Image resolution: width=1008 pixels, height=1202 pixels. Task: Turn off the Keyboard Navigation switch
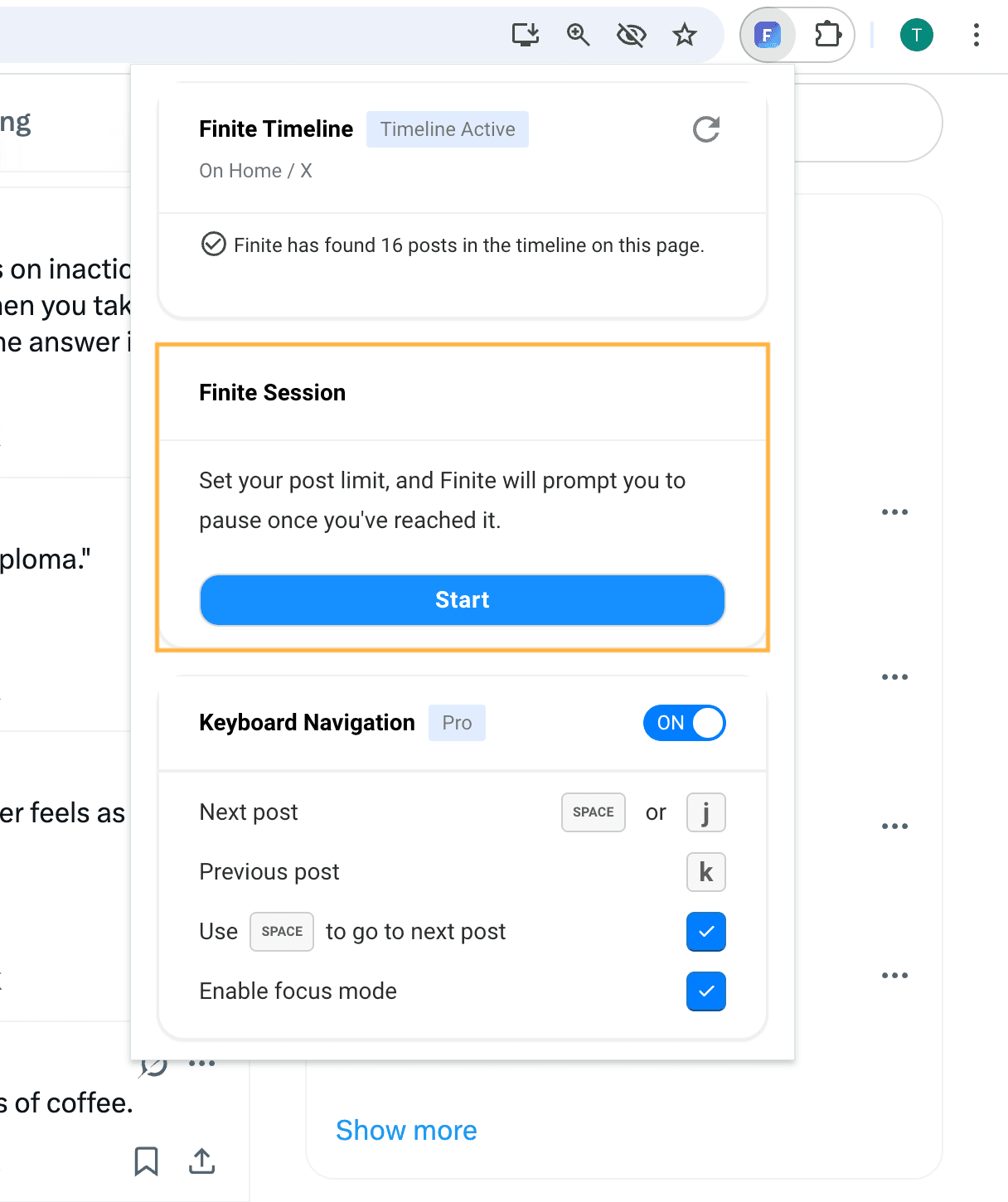(685, 723)
